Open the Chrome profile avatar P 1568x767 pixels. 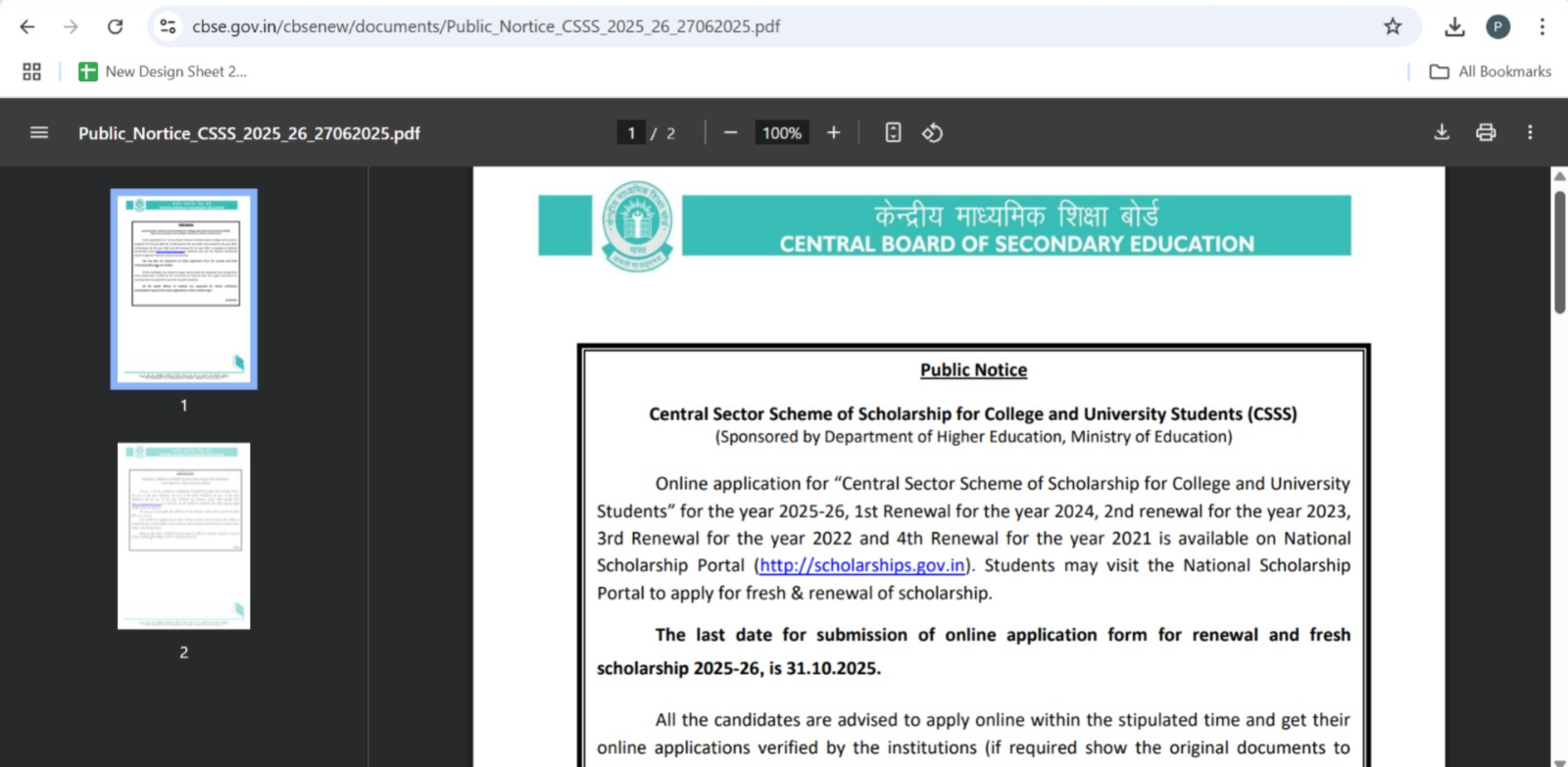pos(1497,26)
